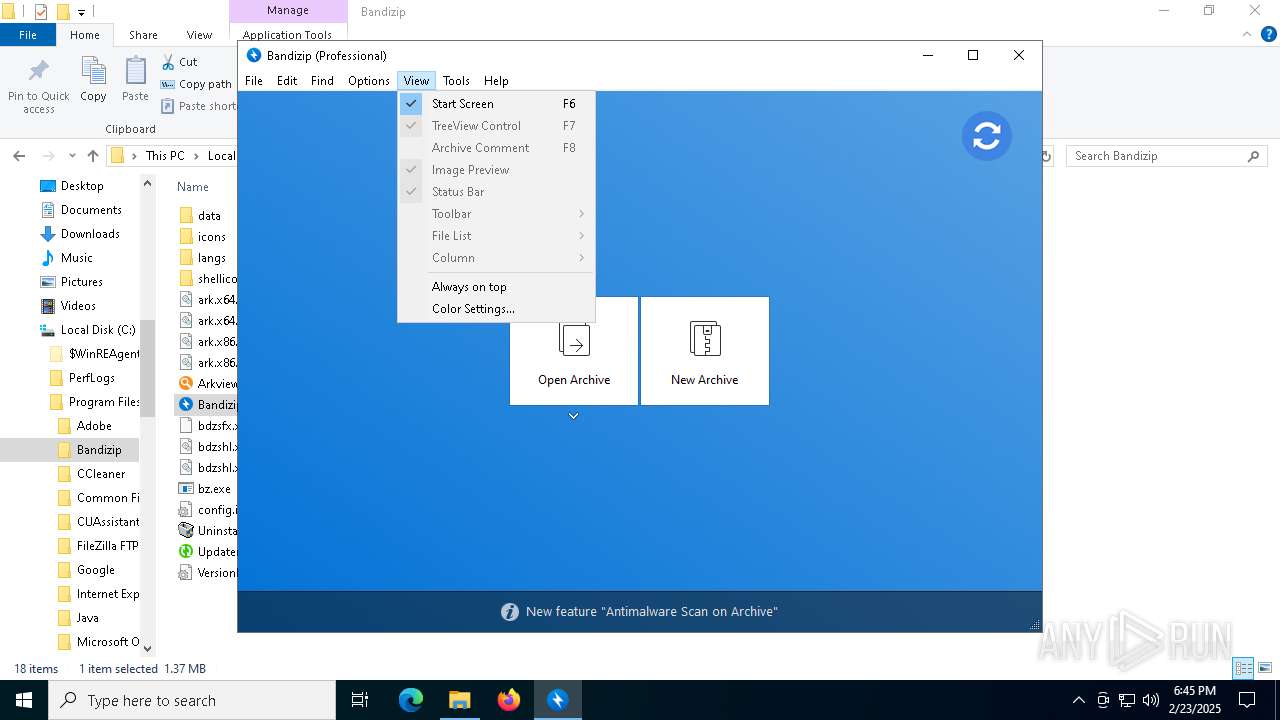Click Copy path in the Explorer clipboard group
The height and width of the screenshot is (720, 1280).
(x=196, y=84)
